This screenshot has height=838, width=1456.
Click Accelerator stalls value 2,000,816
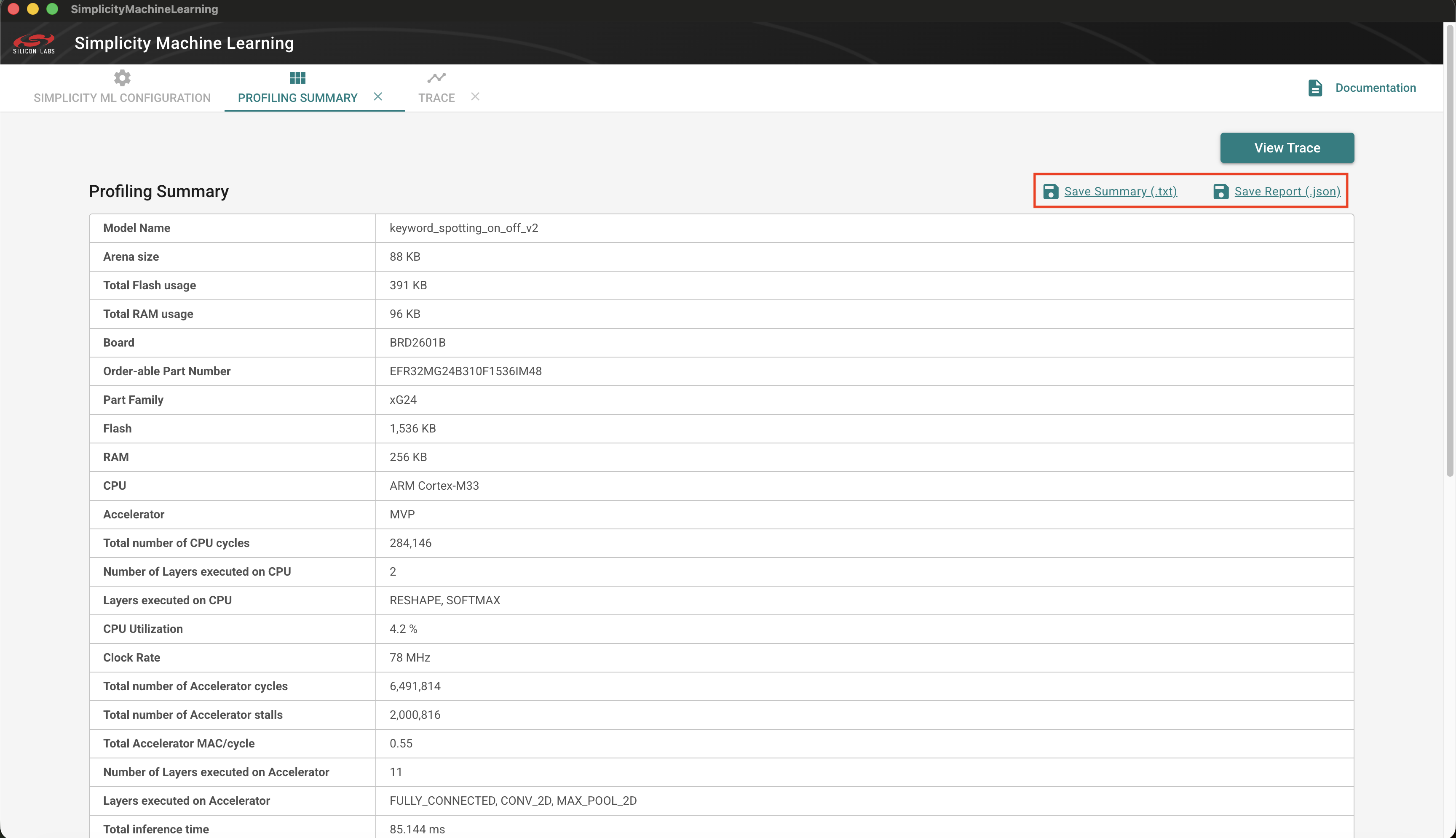pos(415,715)
